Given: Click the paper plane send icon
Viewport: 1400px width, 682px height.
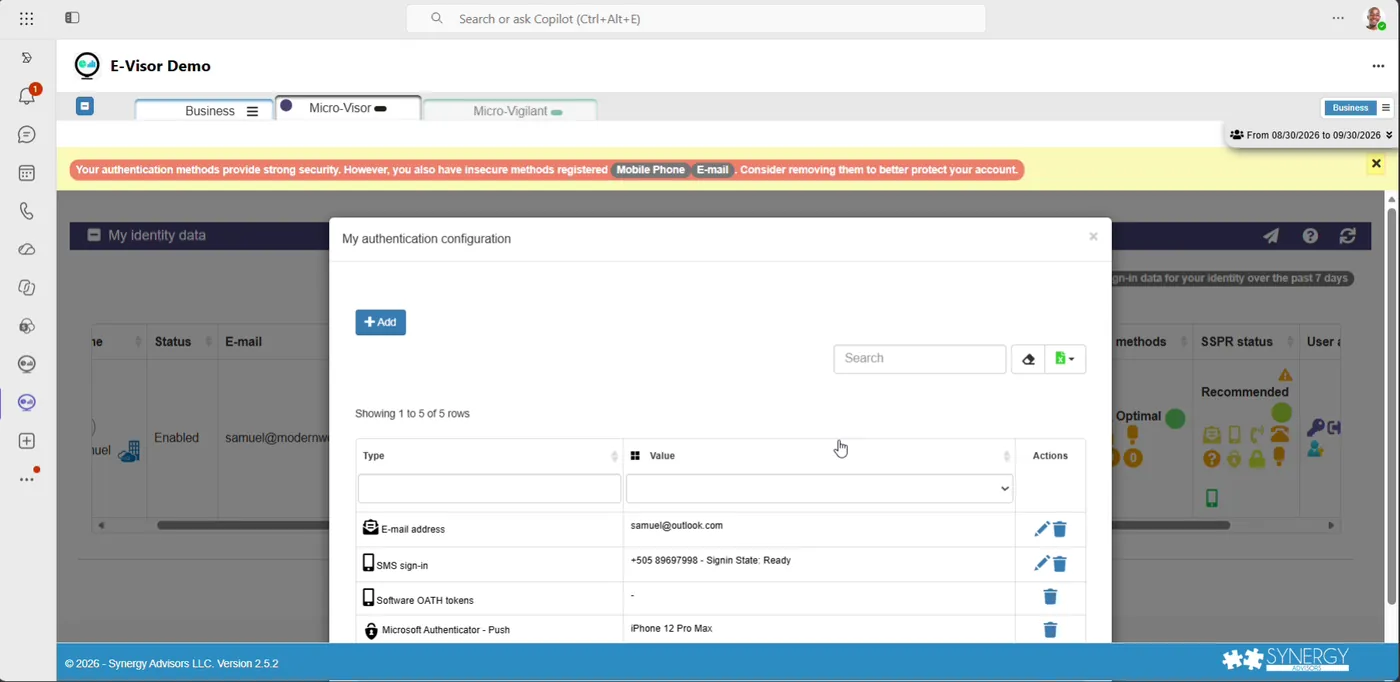Looking at the screenshot, I should tap(1271, 236).
